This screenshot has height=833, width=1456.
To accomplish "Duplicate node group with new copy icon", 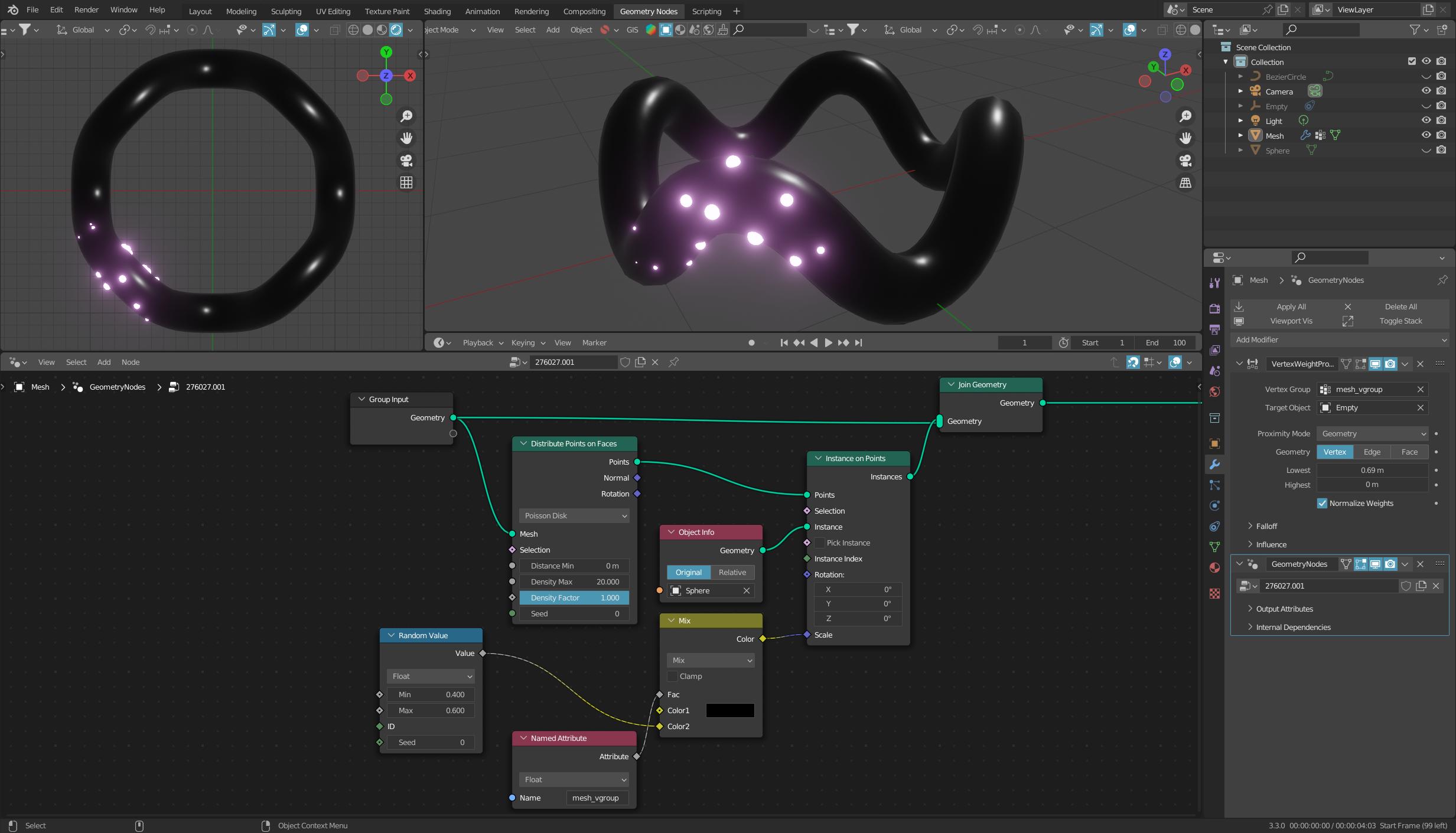I will pos(640,362).
